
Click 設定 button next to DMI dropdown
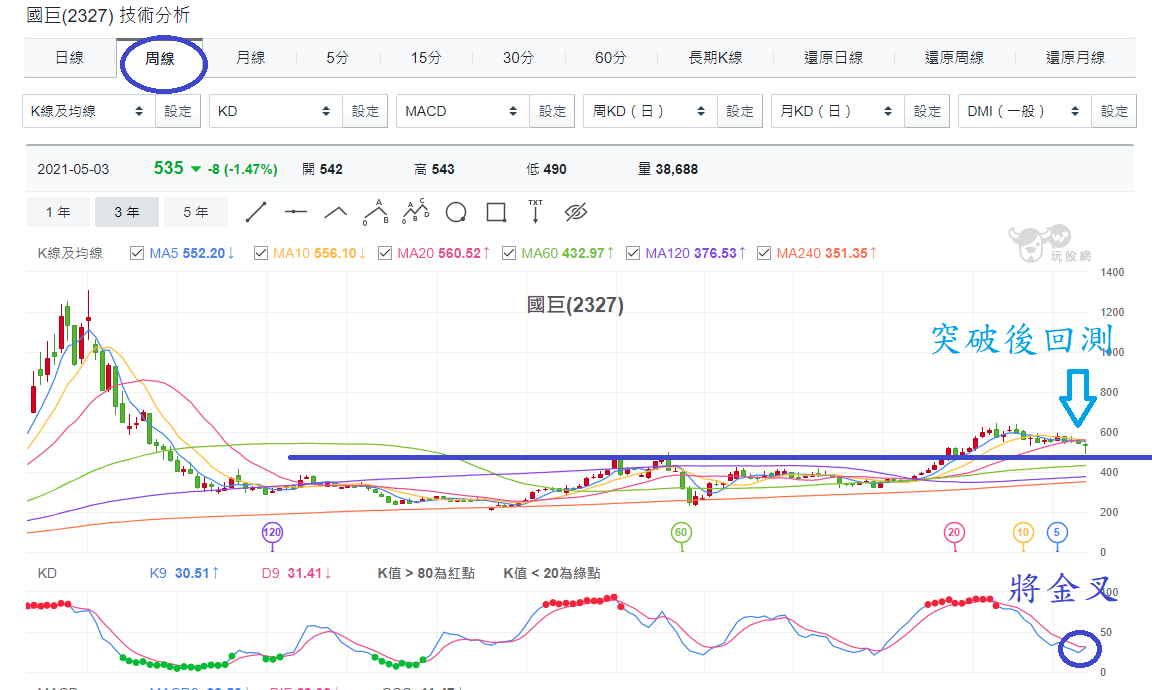[1115, 111]
